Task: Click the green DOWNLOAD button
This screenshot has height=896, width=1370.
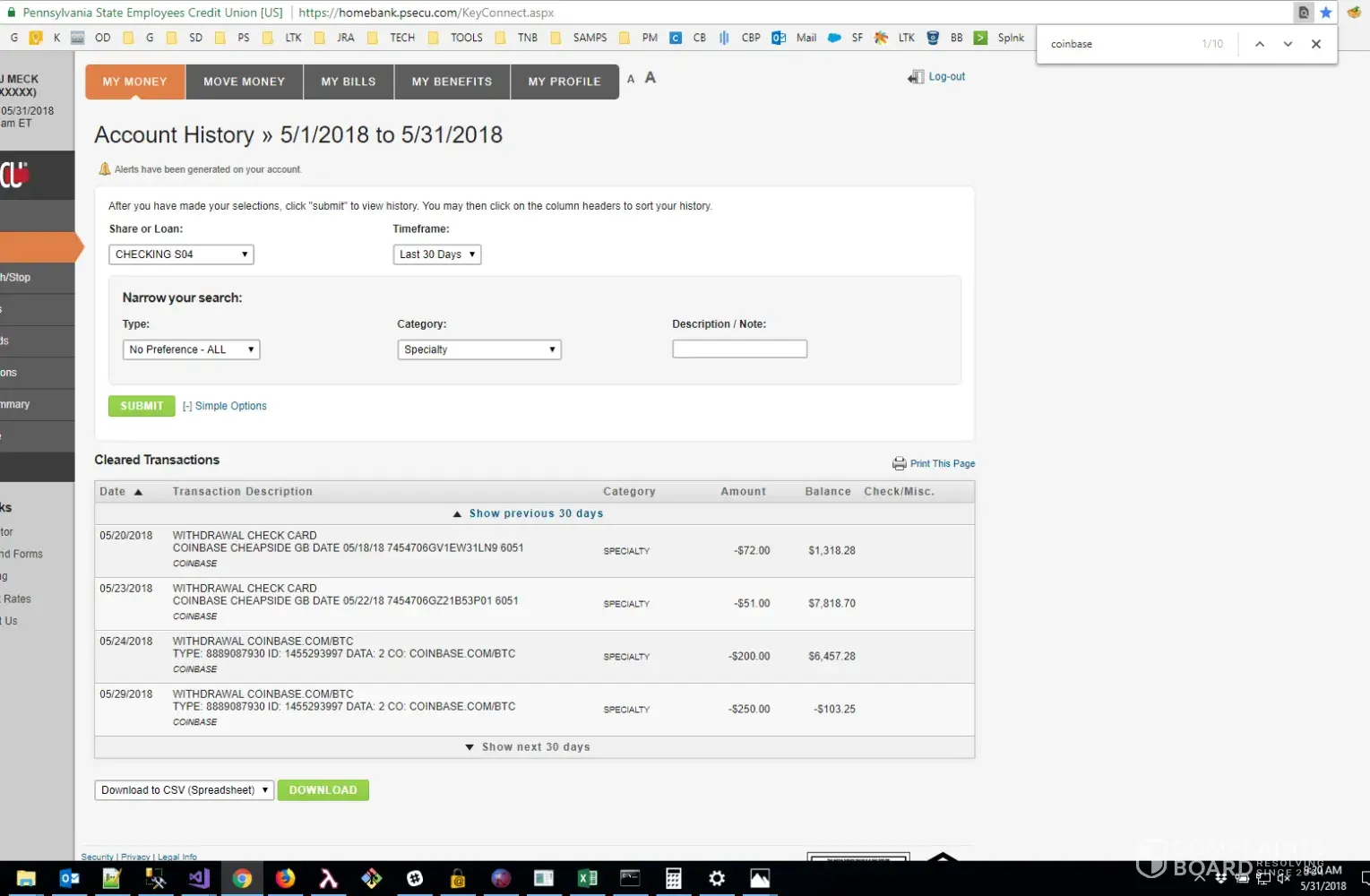Action: [x=323, y=790]
